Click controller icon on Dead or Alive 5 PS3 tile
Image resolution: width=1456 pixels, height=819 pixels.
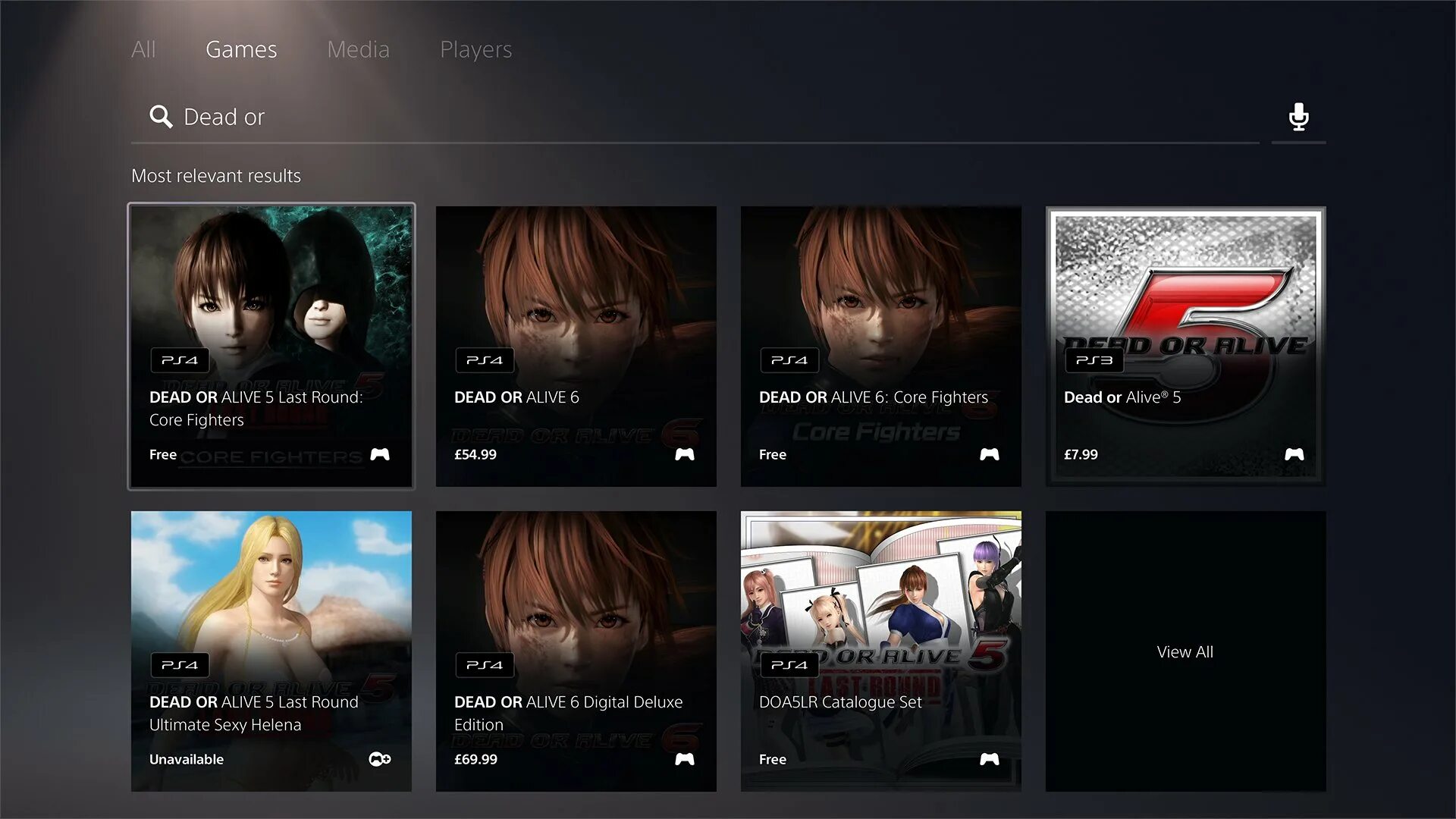pos(1294,454)
